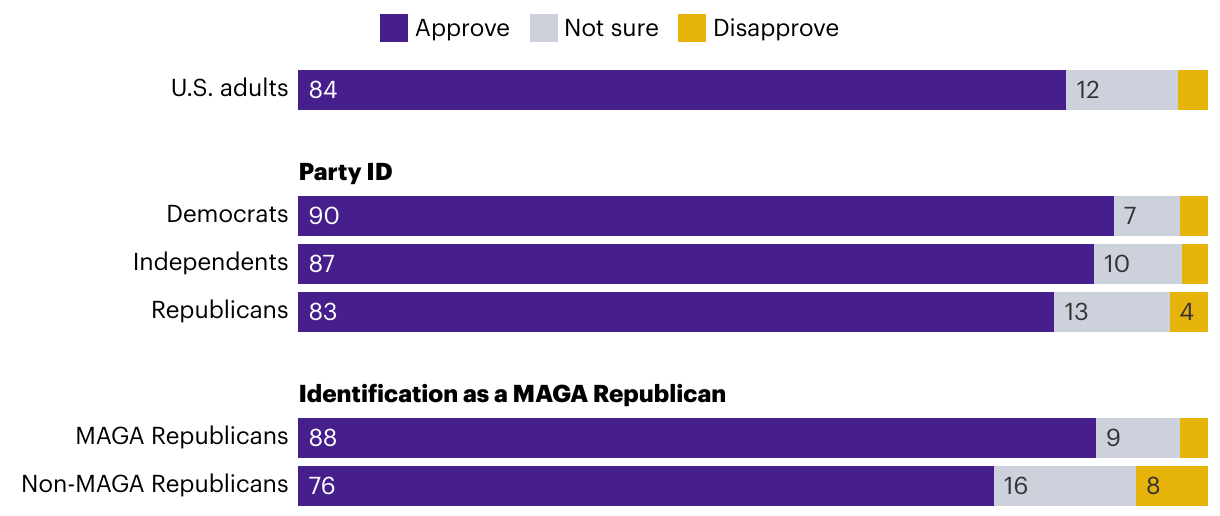Click the Non-MAGA Republicans row label
The height and width of the screenshot is (516, 1220).
(x=155, y=484)
